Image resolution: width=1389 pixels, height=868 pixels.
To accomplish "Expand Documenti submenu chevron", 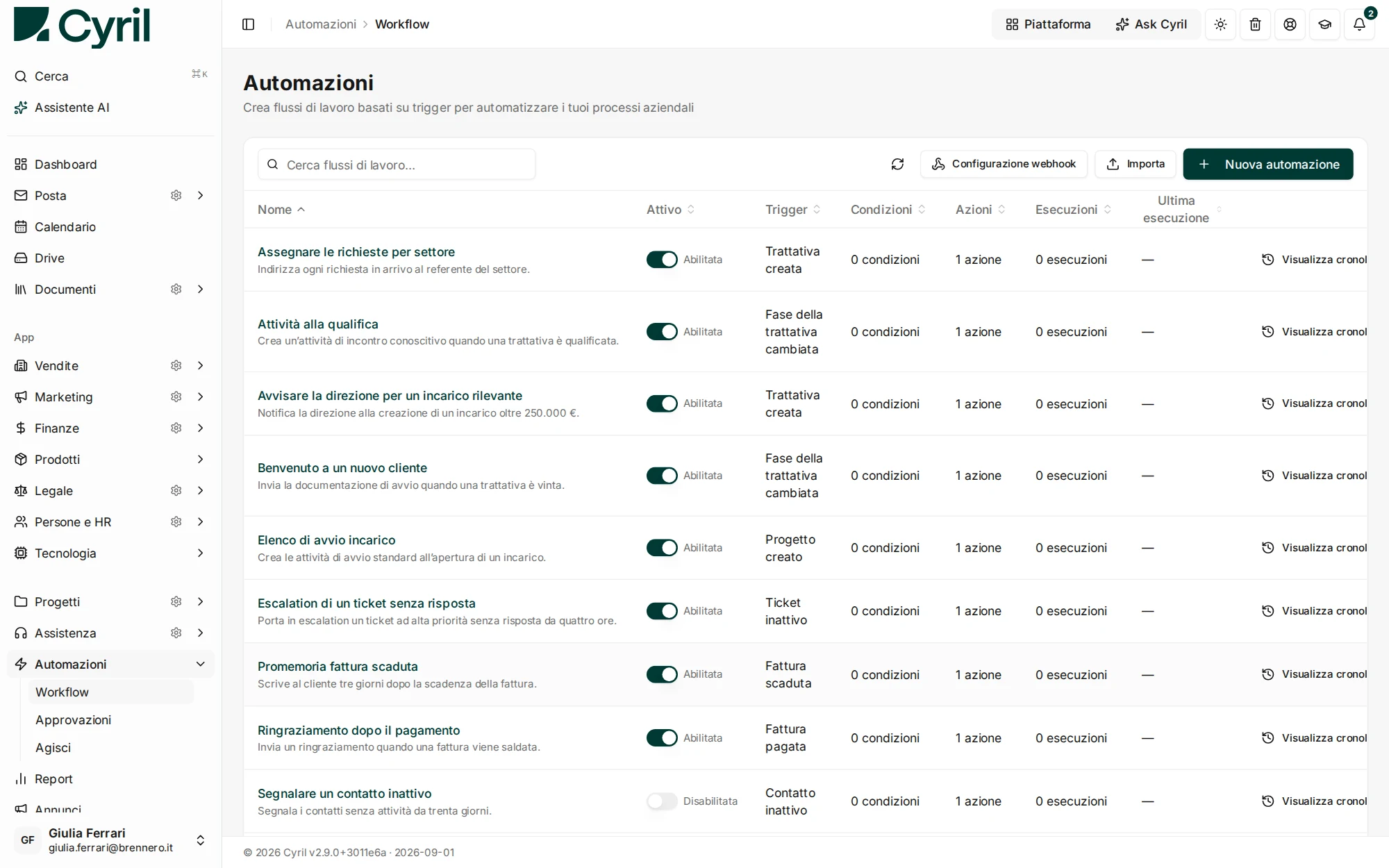I will 201,289.
